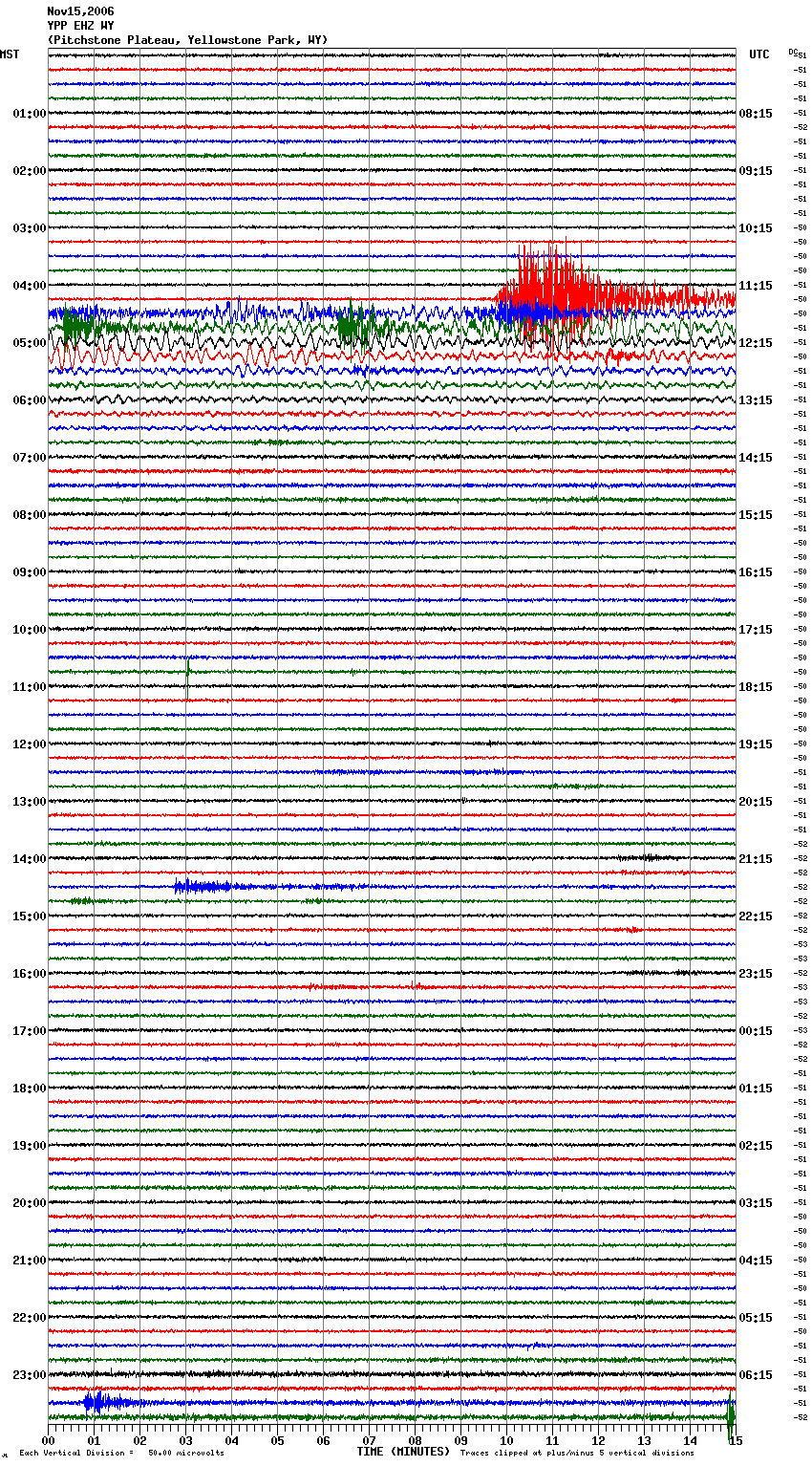Viewport: 812px width, 1466px height.
Task: Click minute 08 tick label on the bottom axis
Action: (x=415, y=1440)
